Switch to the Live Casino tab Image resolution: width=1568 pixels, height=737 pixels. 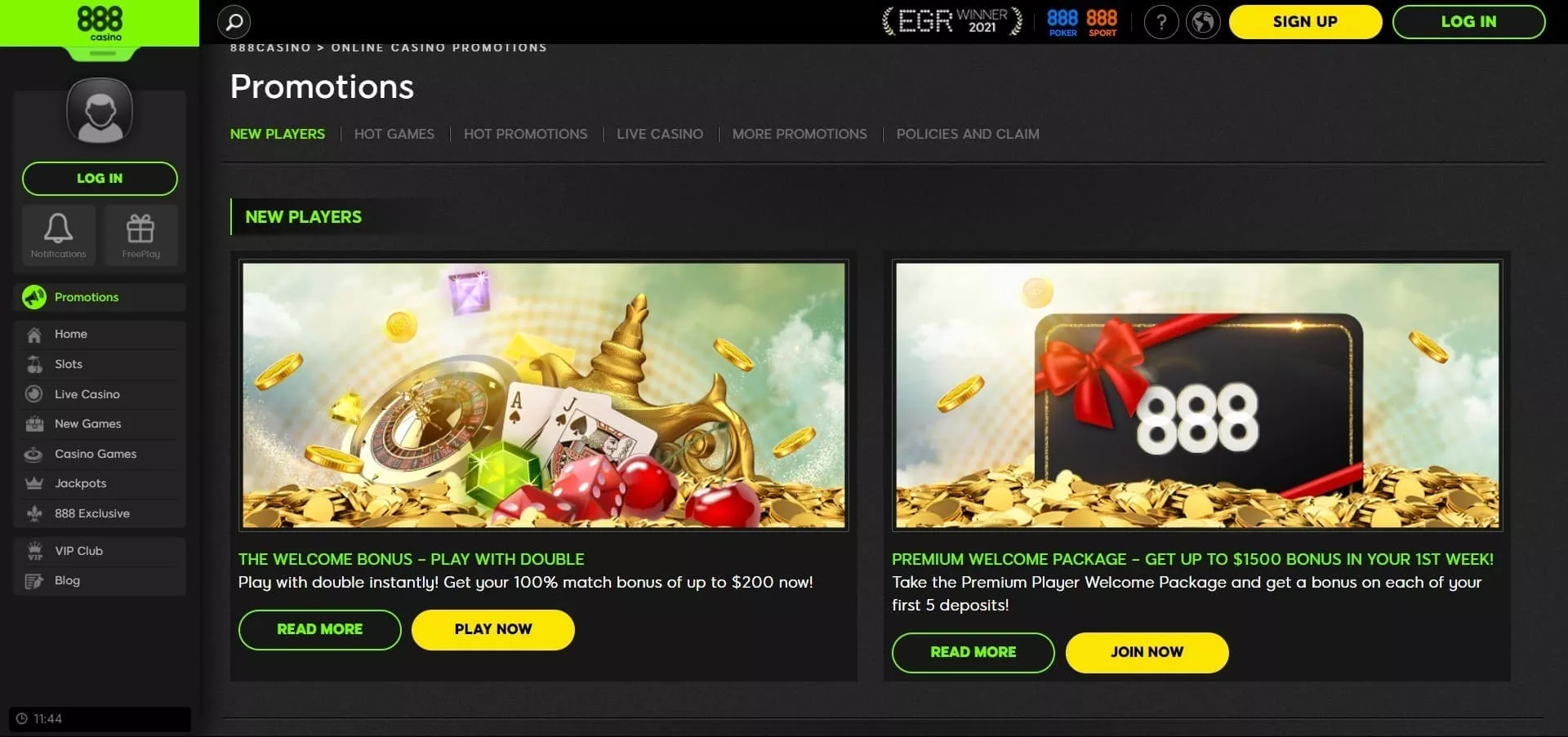click(660, 134)
